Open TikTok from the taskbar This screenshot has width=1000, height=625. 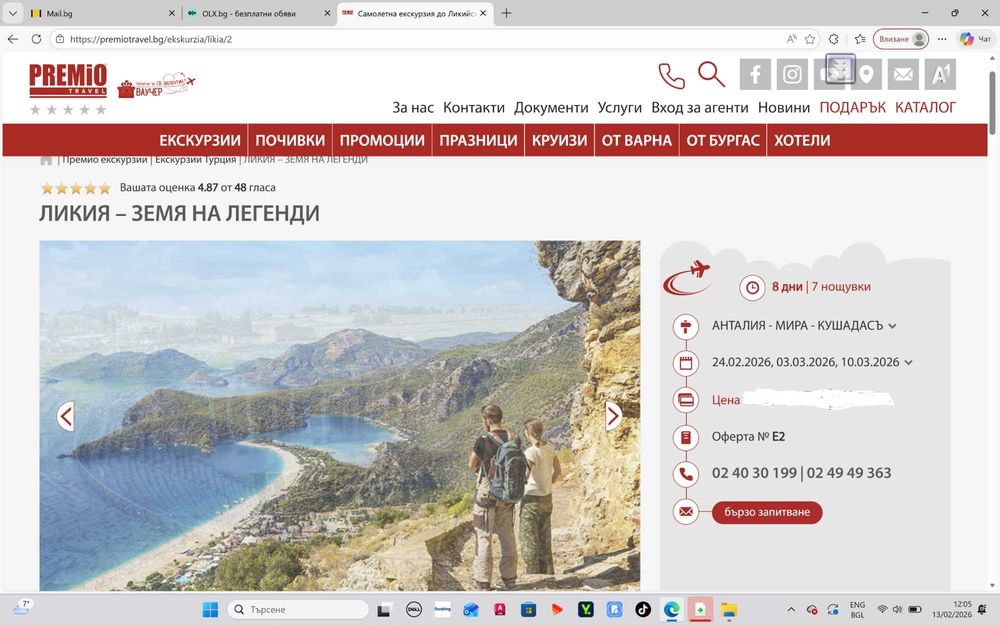tap(643, 610)
